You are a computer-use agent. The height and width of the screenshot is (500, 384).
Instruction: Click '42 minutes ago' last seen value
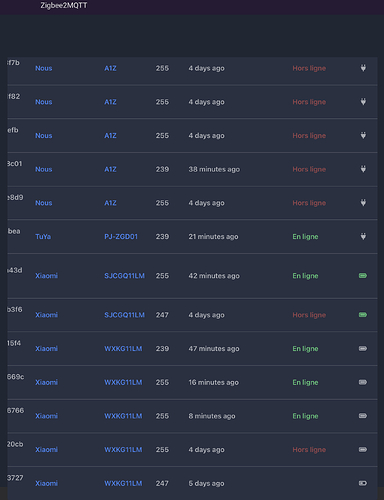214,276
